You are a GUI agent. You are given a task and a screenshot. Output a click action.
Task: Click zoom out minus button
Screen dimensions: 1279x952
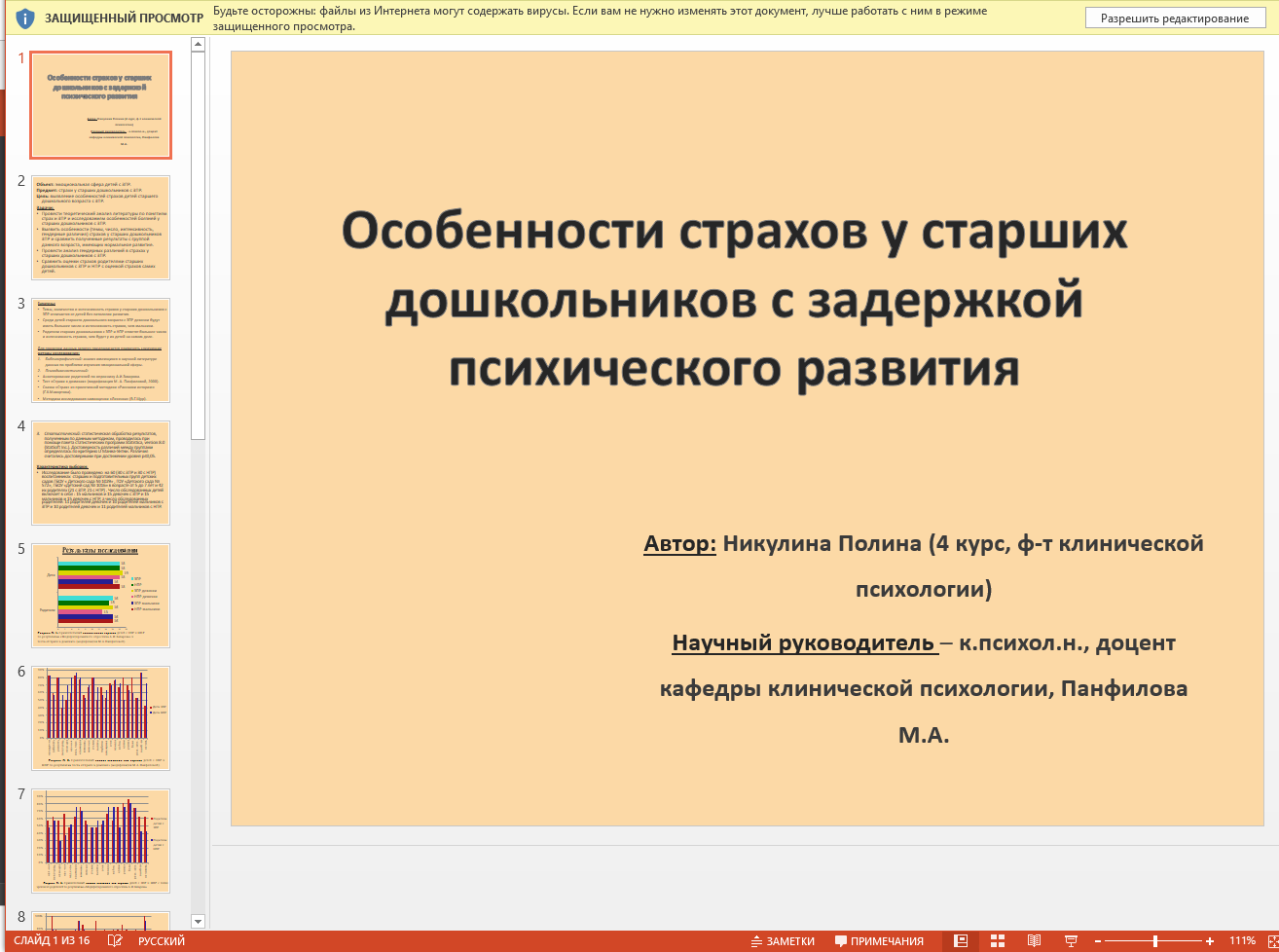1098,941
